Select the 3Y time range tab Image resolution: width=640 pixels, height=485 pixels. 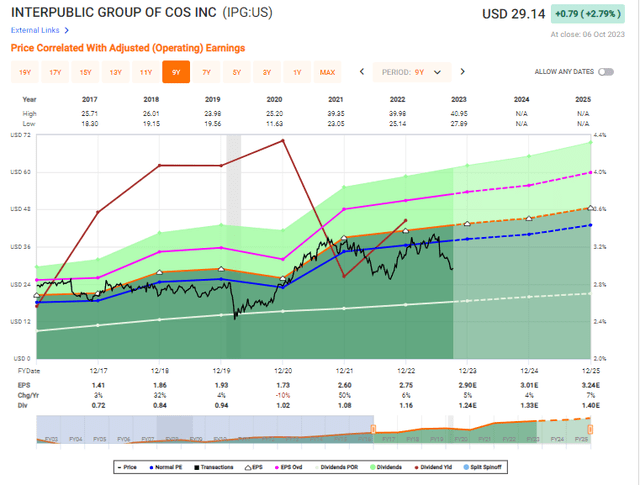point(267,72)
